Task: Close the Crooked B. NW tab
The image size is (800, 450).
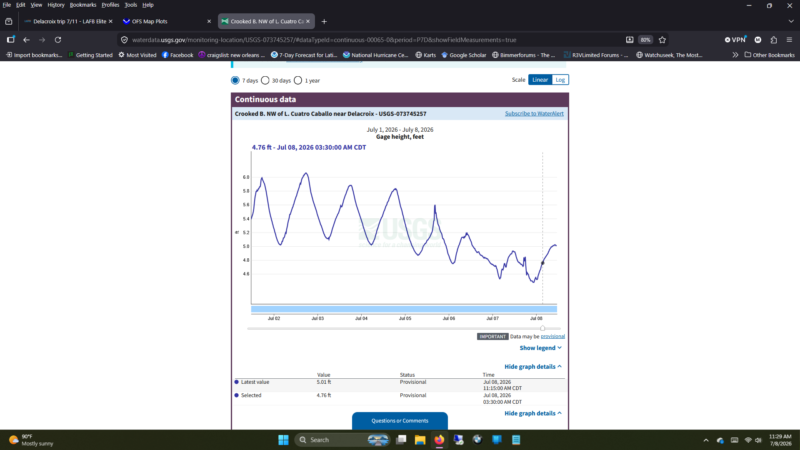Action: [308, 21]
